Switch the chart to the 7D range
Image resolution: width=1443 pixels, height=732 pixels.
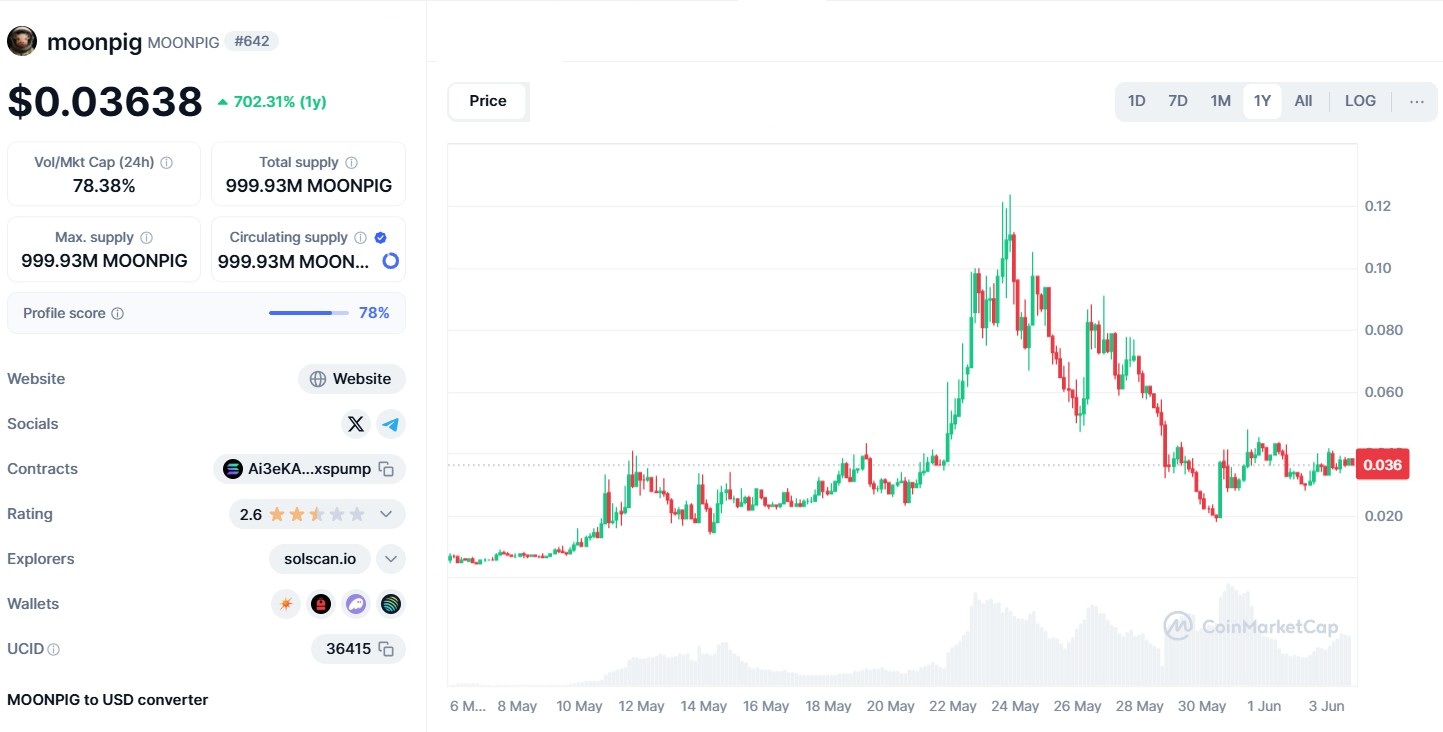tap(1178, 101)
